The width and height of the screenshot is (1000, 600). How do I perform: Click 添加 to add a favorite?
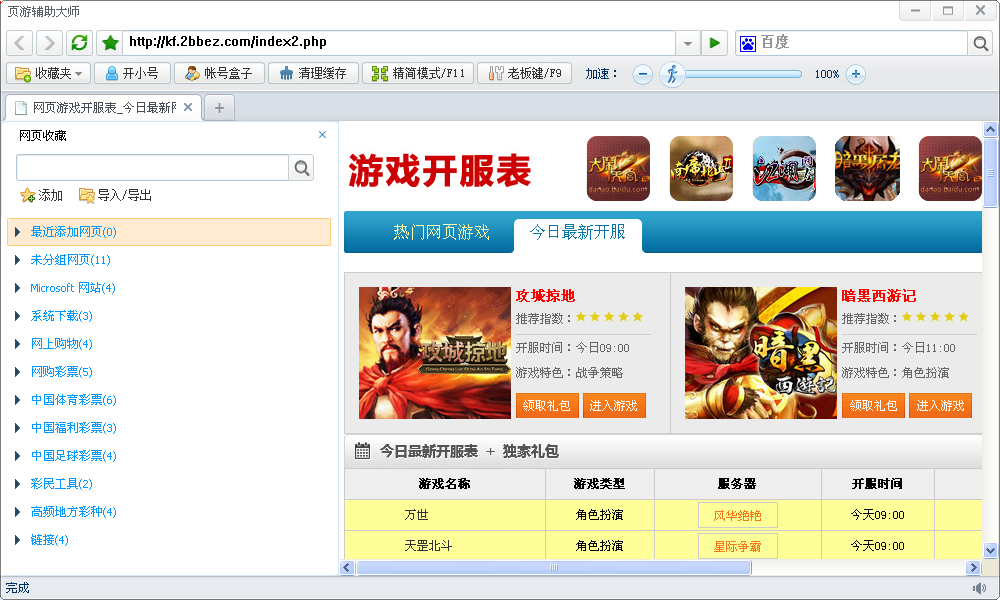pos(41,195)
